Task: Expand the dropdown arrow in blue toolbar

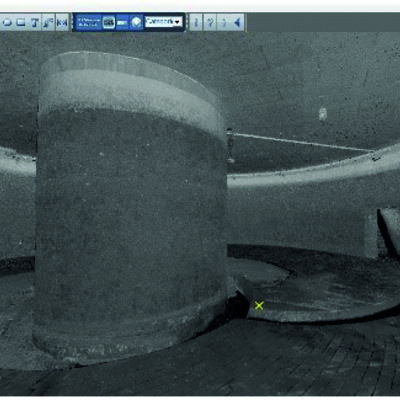Action: pyautogui.click(x=177, y=22)
